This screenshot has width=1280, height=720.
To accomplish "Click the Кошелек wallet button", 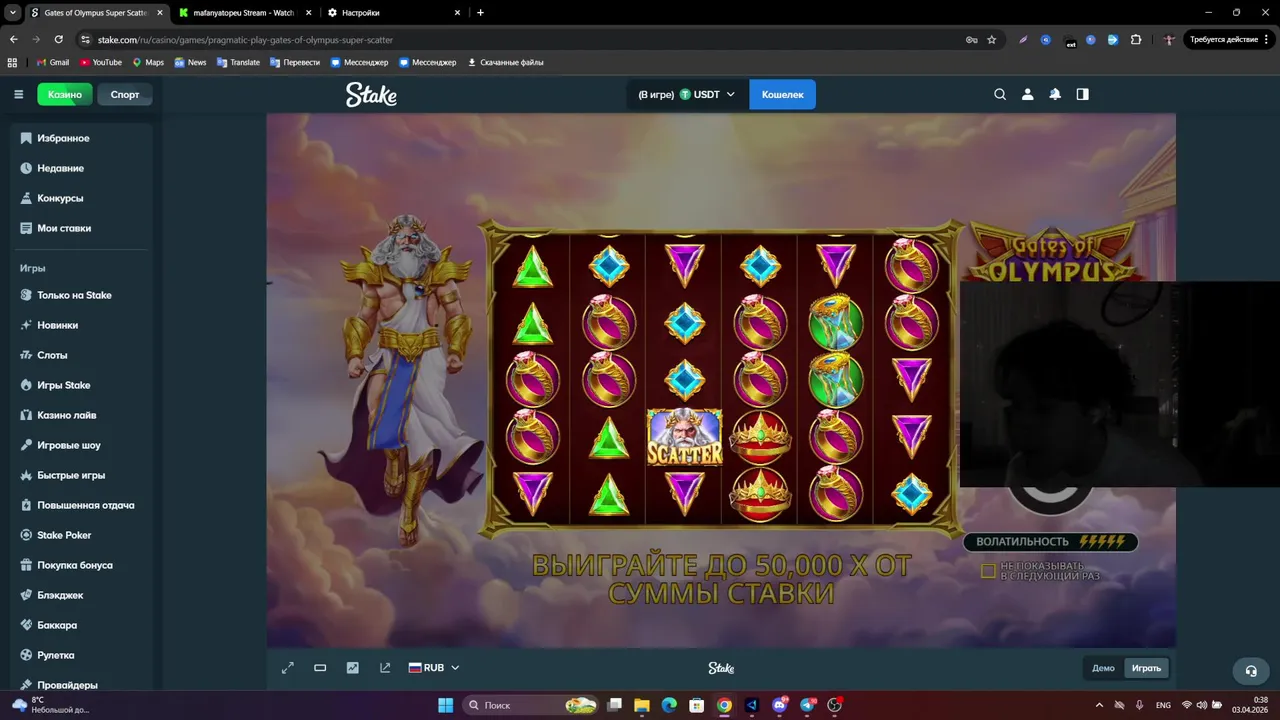I will point(782,94).
